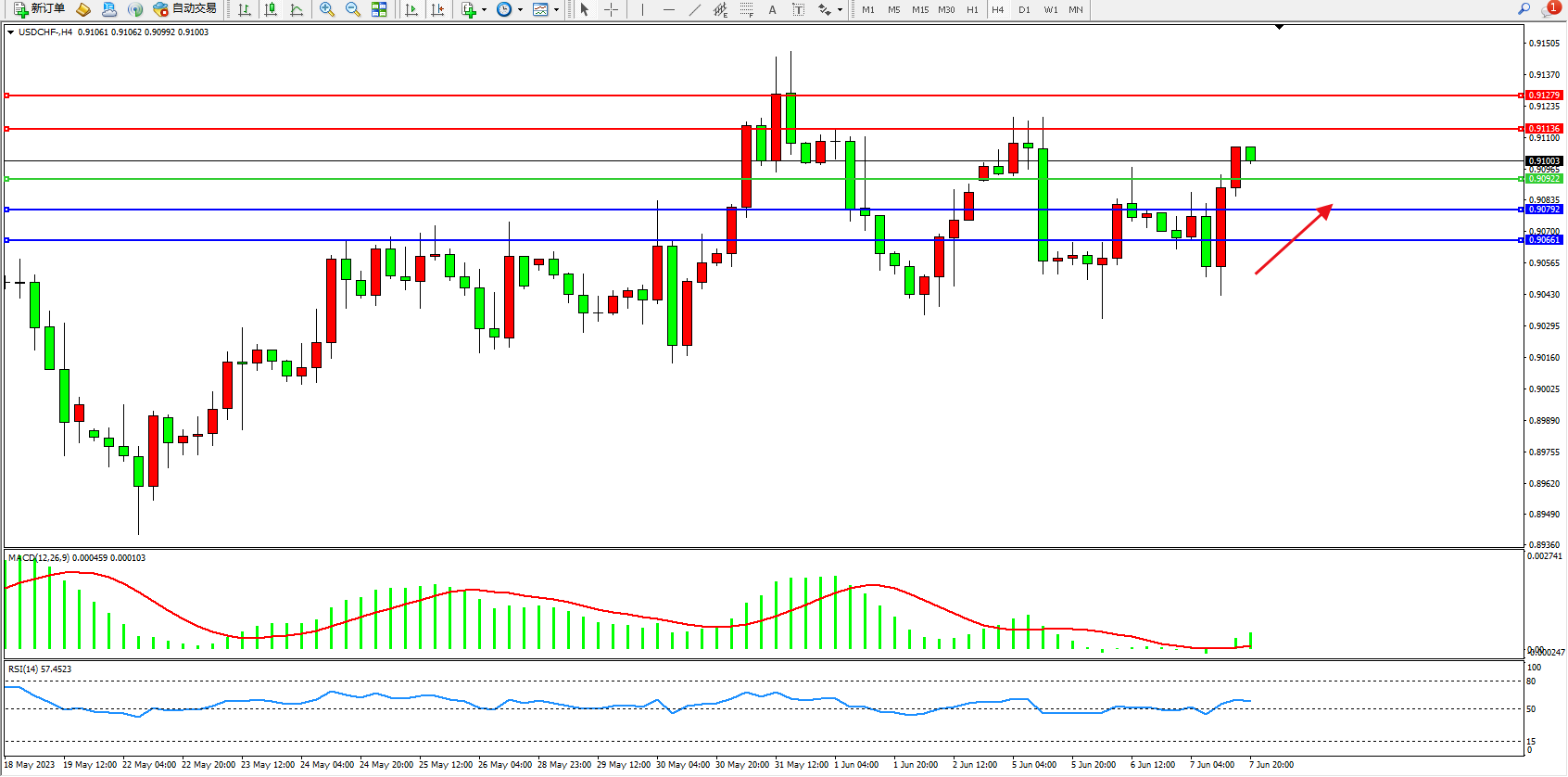Image resolution: width=1568 pixels, height=777 pixels.
Task: Click the USDCHF-,H4 chart title label
Action: [45, 32]
